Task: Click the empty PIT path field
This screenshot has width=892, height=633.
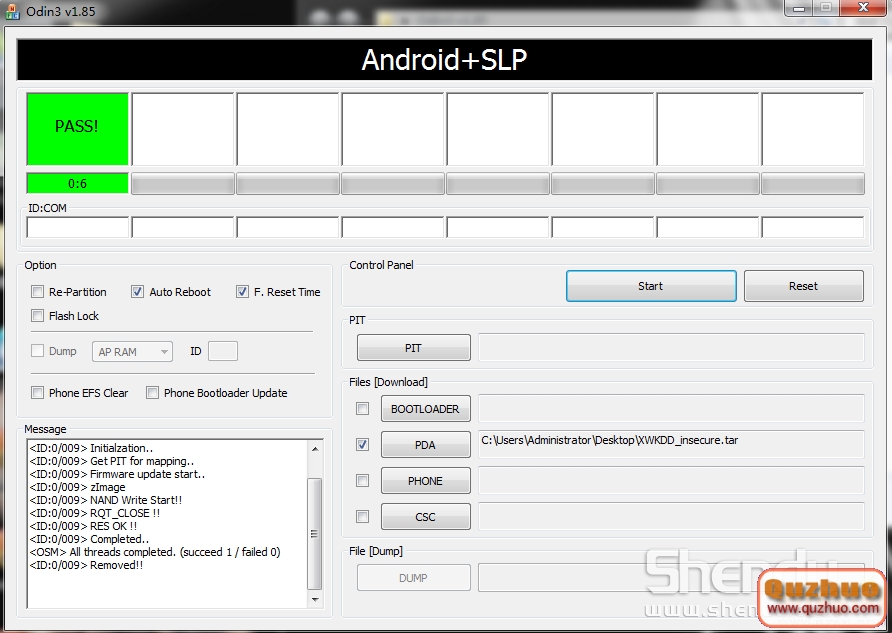Action: click(x=671, y=347)
